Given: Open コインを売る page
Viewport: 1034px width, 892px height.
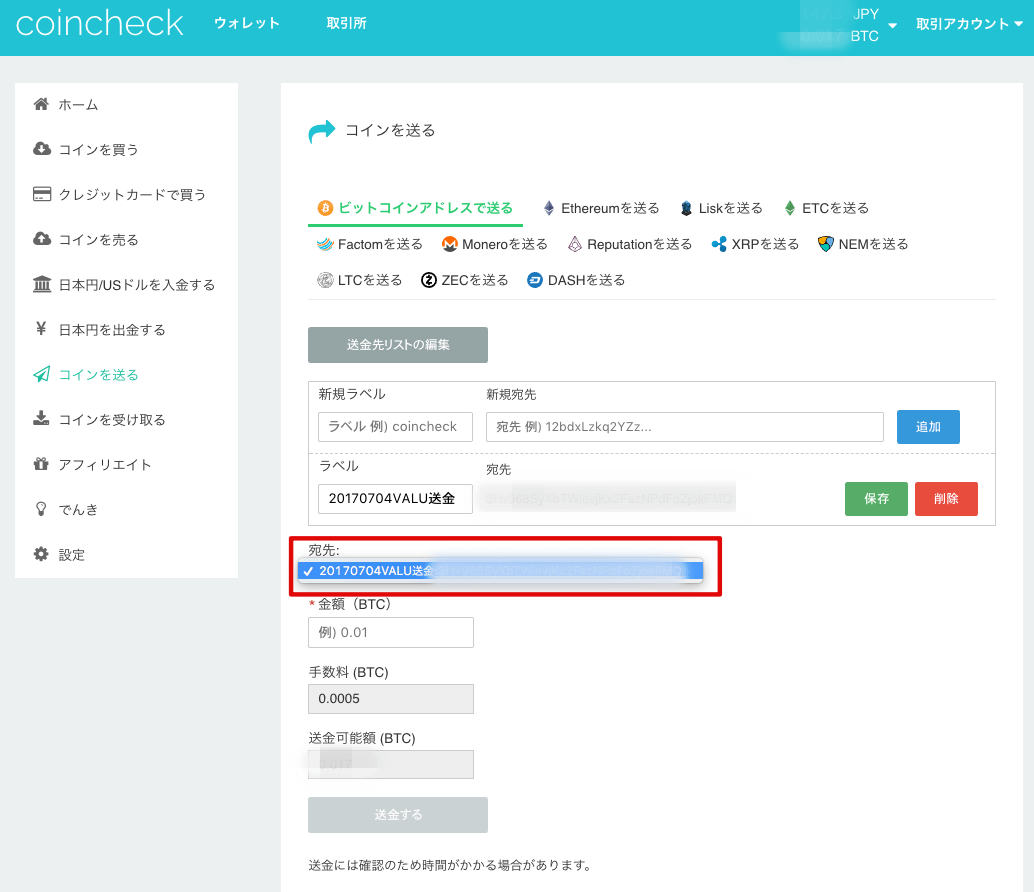Looking at the screenshot, I should (x=99, y=239).
